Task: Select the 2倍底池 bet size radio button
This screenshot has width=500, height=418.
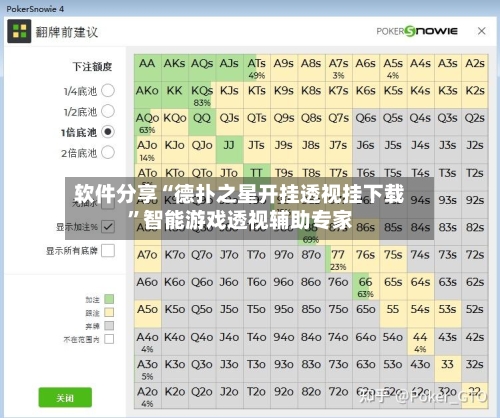Action: coord(108,153)
